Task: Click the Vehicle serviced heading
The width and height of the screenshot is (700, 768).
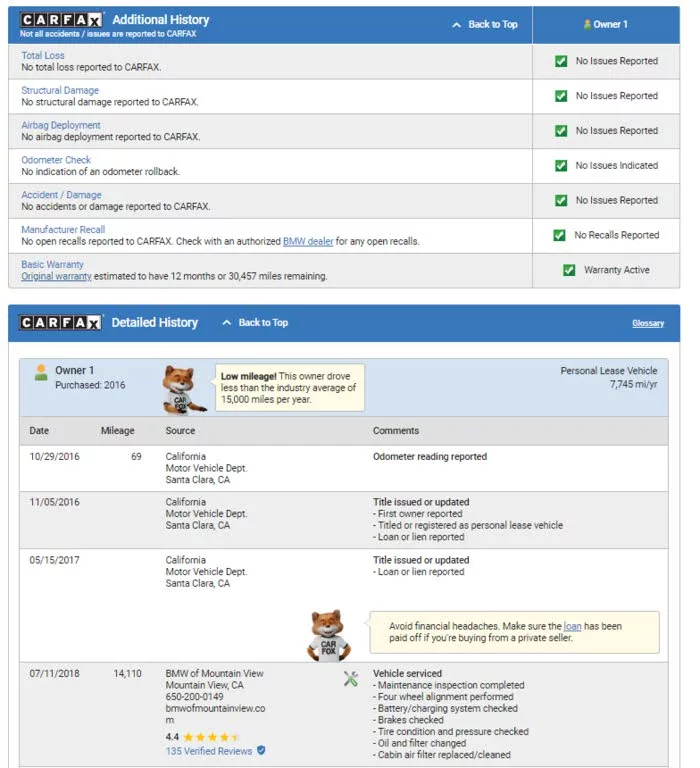Action: pos(408,673)
